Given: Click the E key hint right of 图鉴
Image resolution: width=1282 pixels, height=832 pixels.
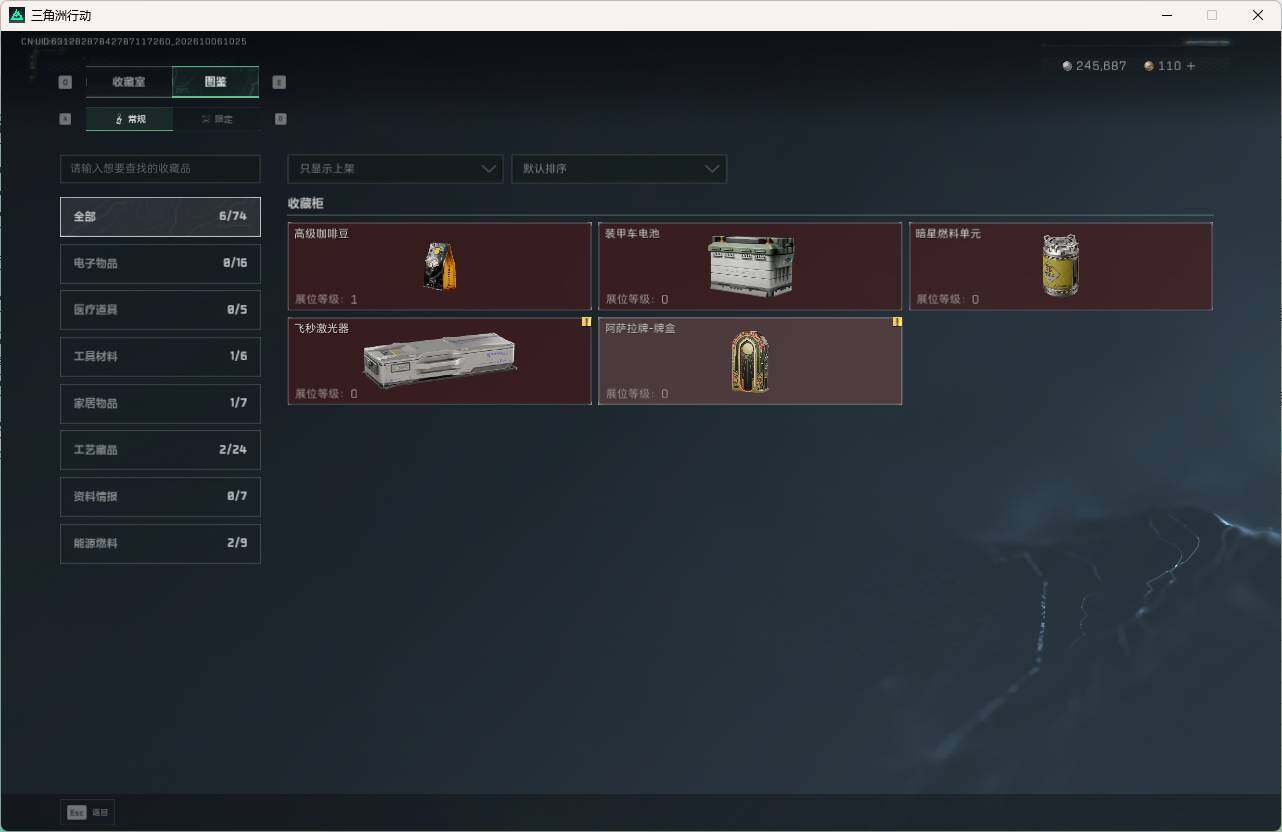Looking at the screenshot, I should (279, 82).
